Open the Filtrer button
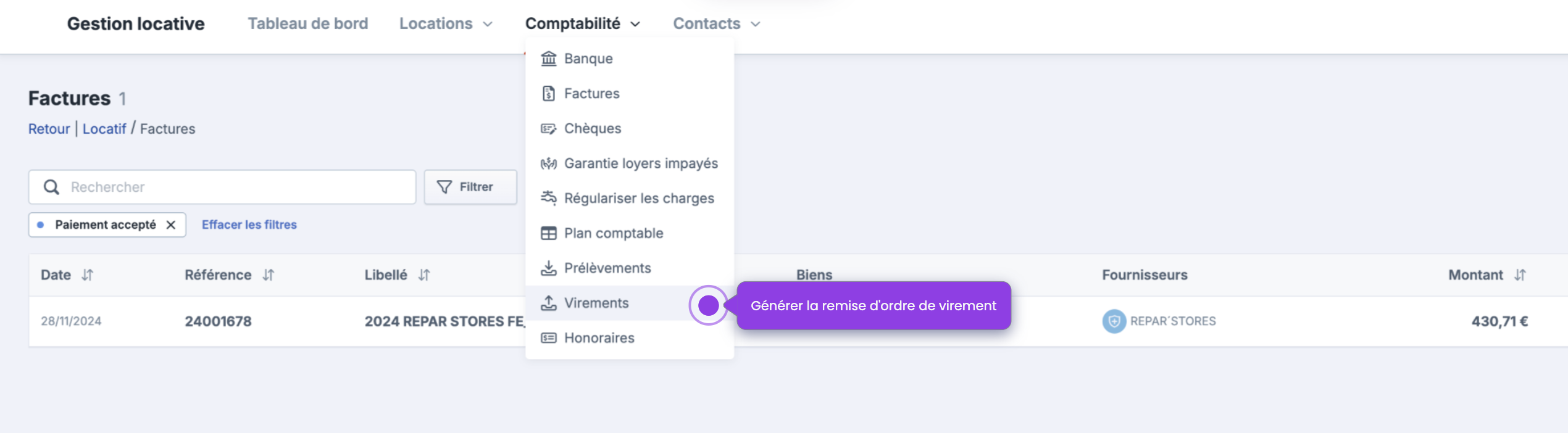This screenshot has height=433, width=1568. pos(470,187)
